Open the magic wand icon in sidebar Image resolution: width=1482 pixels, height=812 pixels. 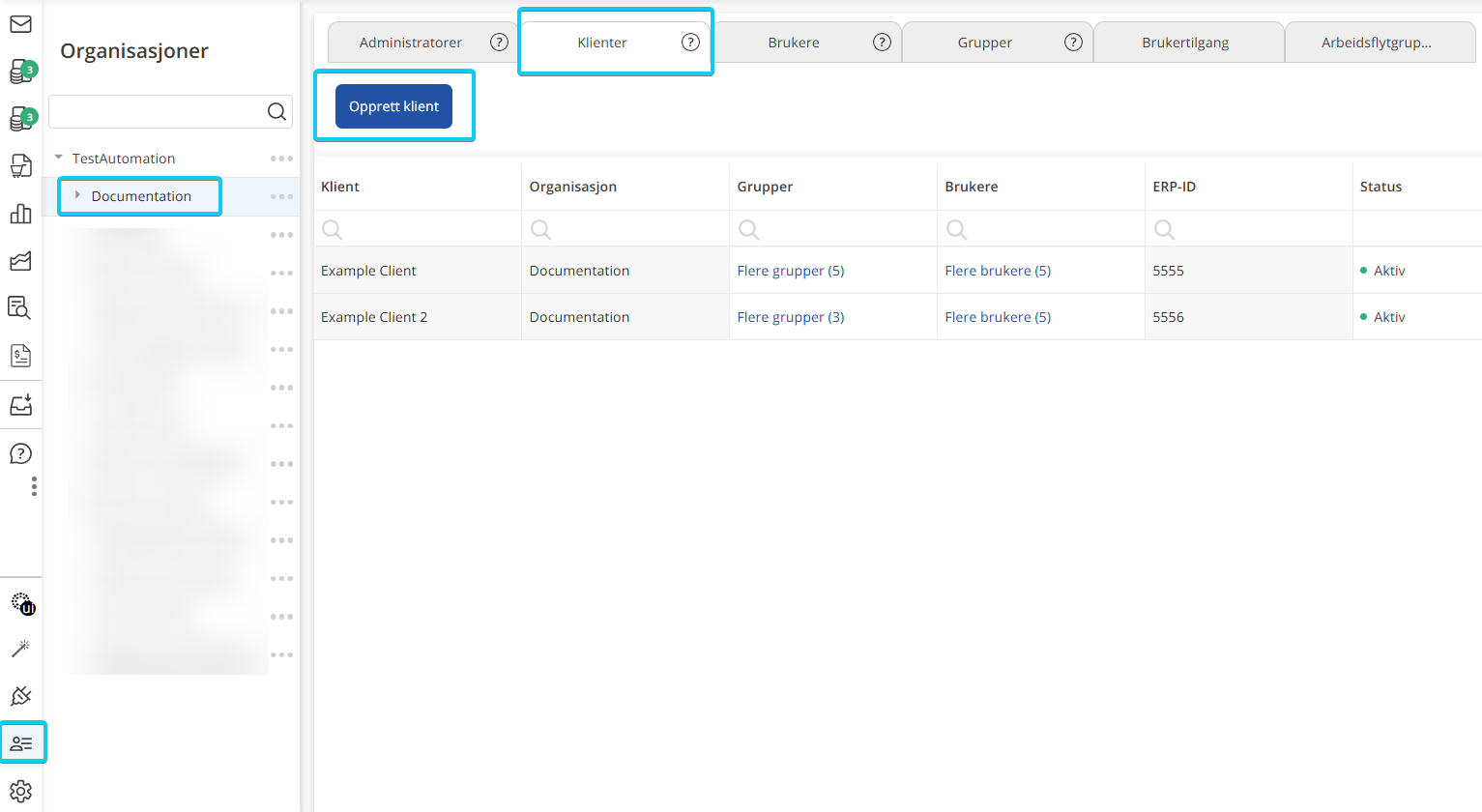pyautogui.click(x=20, y=649)
